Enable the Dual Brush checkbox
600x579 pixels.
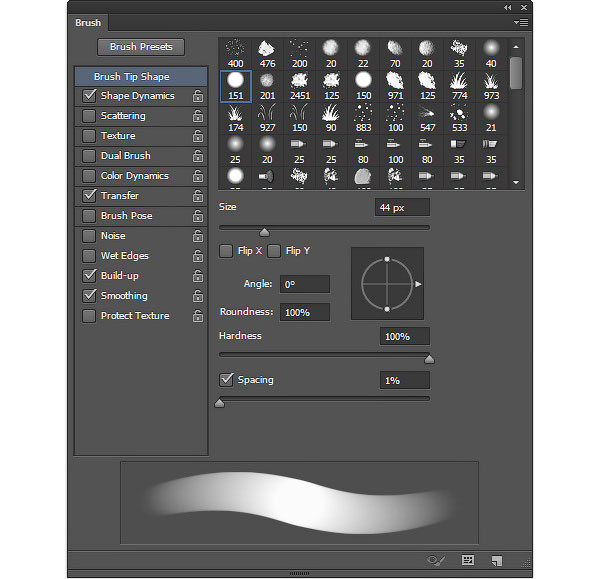(89, 156)
